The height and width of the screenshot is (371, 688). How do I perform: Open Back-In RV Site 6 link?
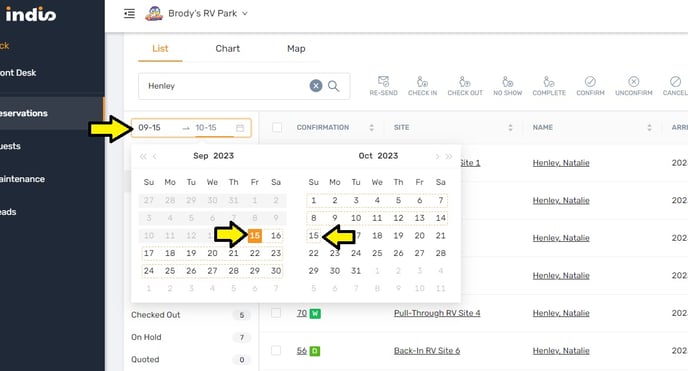427,351
